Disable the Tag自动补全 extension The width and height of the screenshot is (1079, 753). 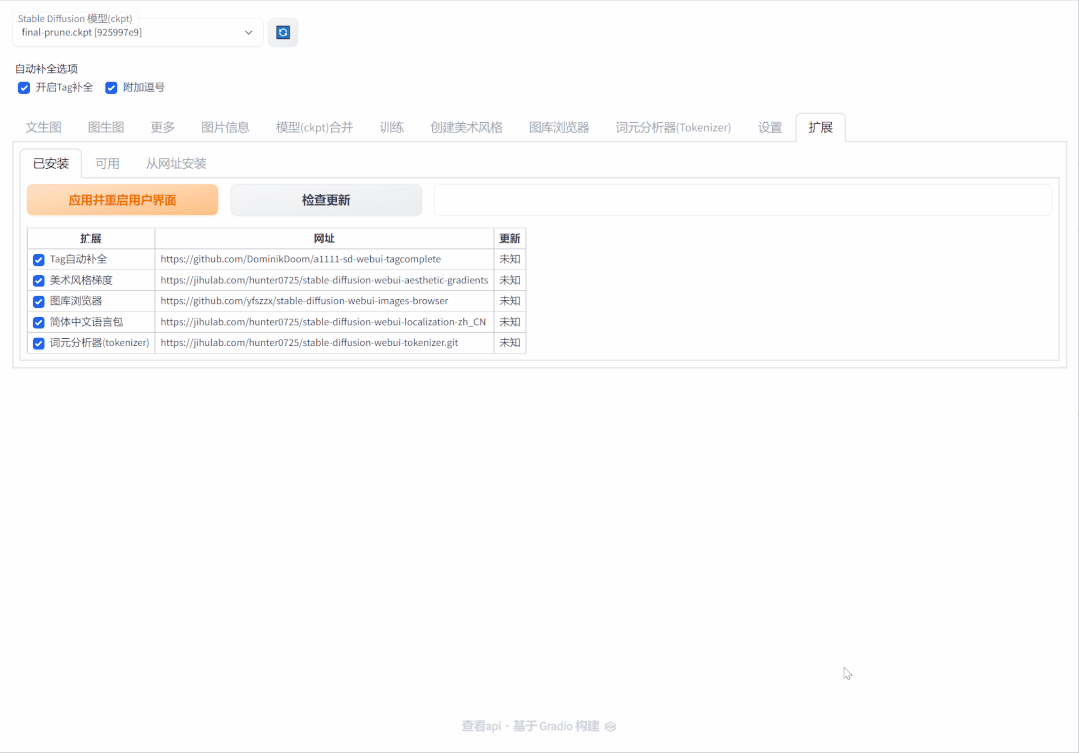point(38,259)
